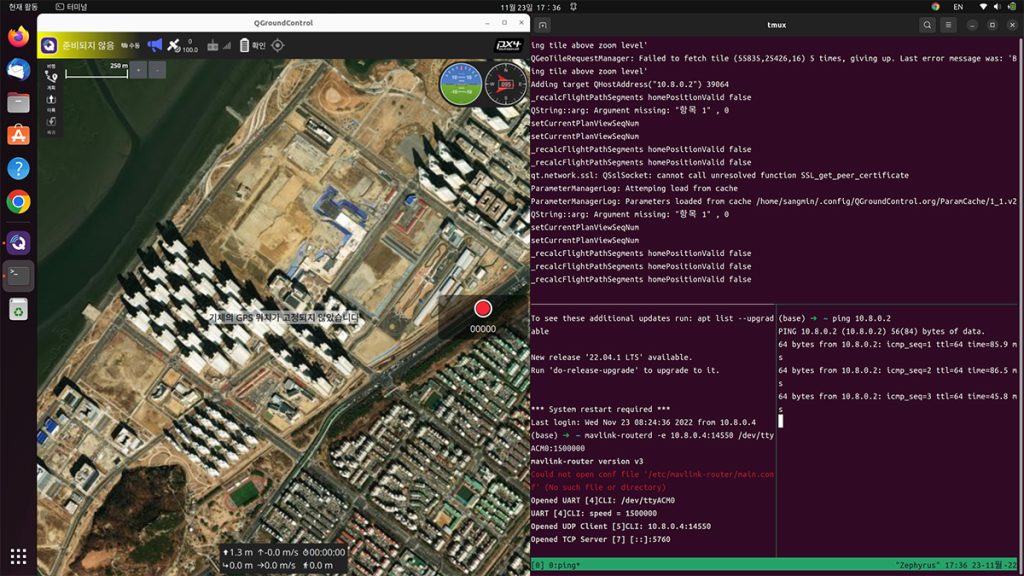1024x576 pixels.
Task: Click the PX4 brand logo
Action: click(x=509, y=46)
